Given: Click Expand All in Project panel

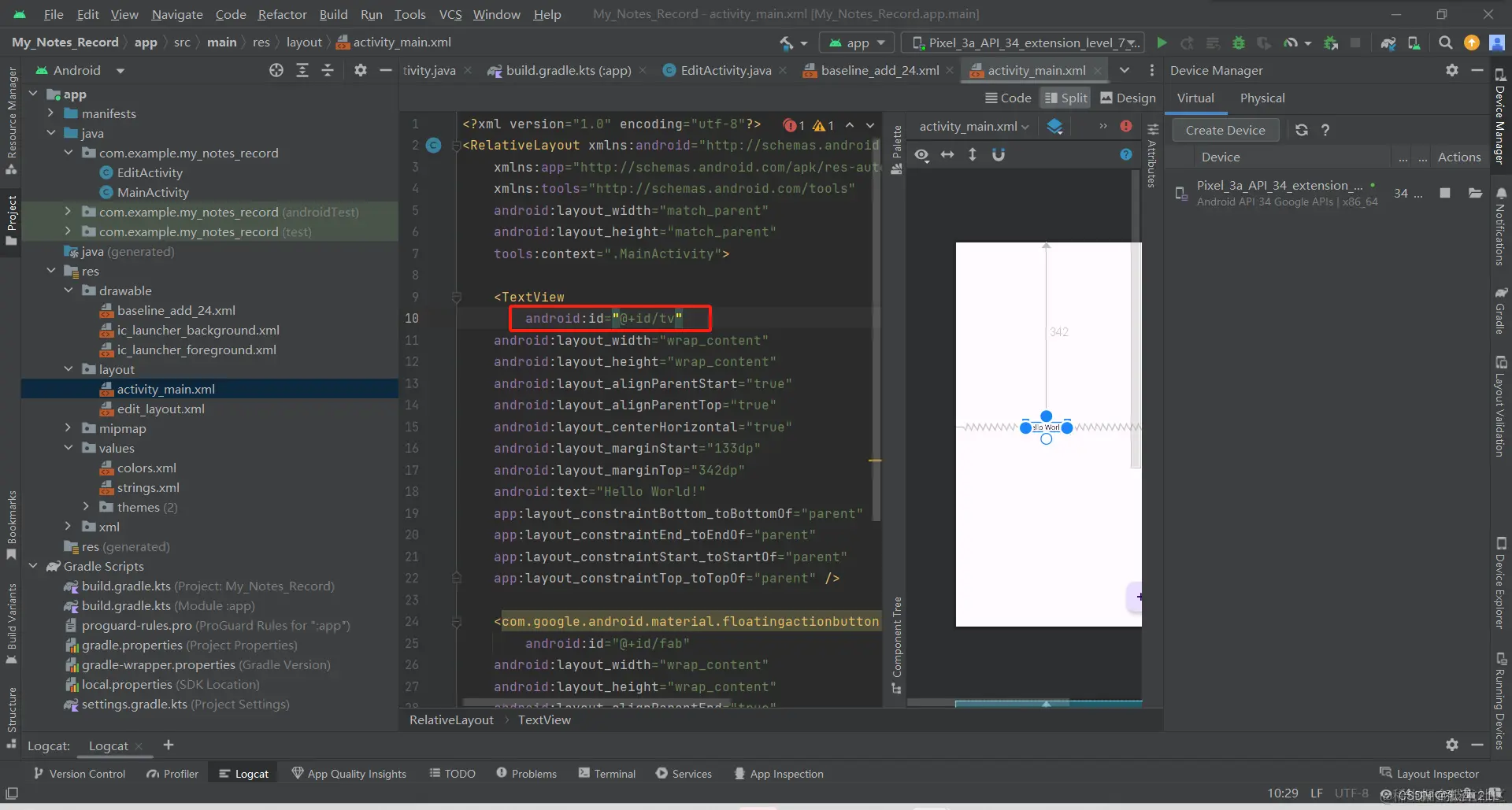Looking at the screenshot, I should pos(302,70).
